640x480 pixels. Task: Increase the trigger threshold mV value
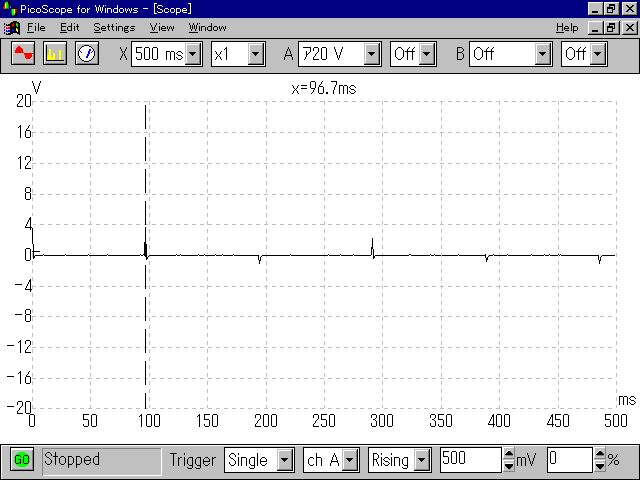pos(509,454)
